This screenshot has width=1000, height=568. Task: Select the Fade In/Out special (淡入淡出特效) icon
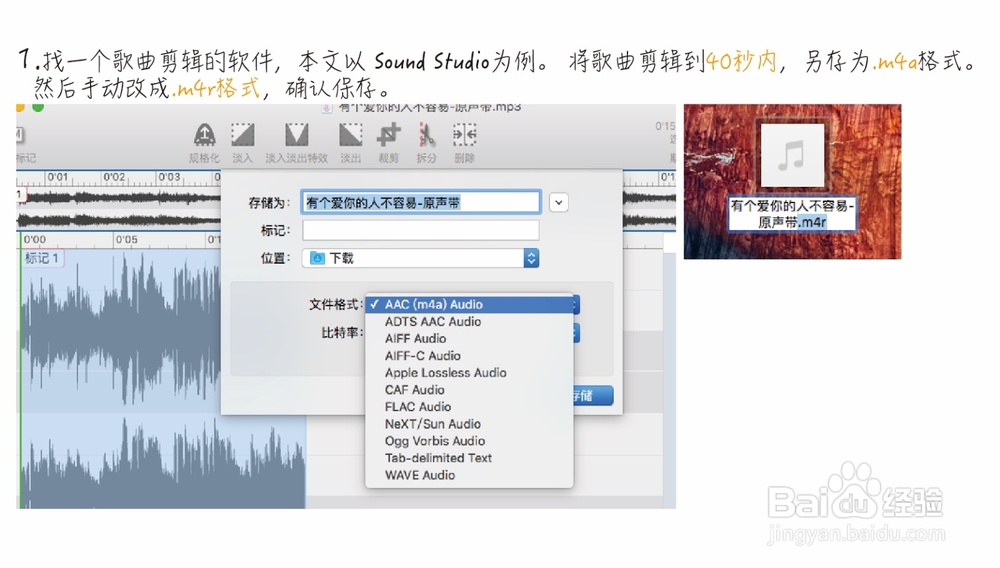297,135
